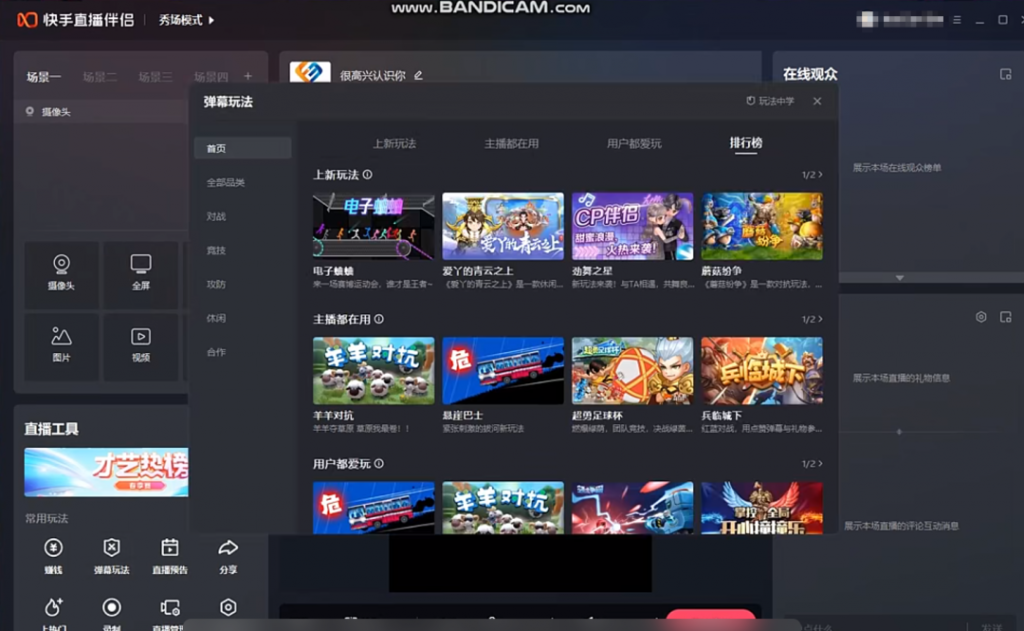Click the 很高兴认识你 stream title text
Screen dimensions: 1024x631
[373, 76]
